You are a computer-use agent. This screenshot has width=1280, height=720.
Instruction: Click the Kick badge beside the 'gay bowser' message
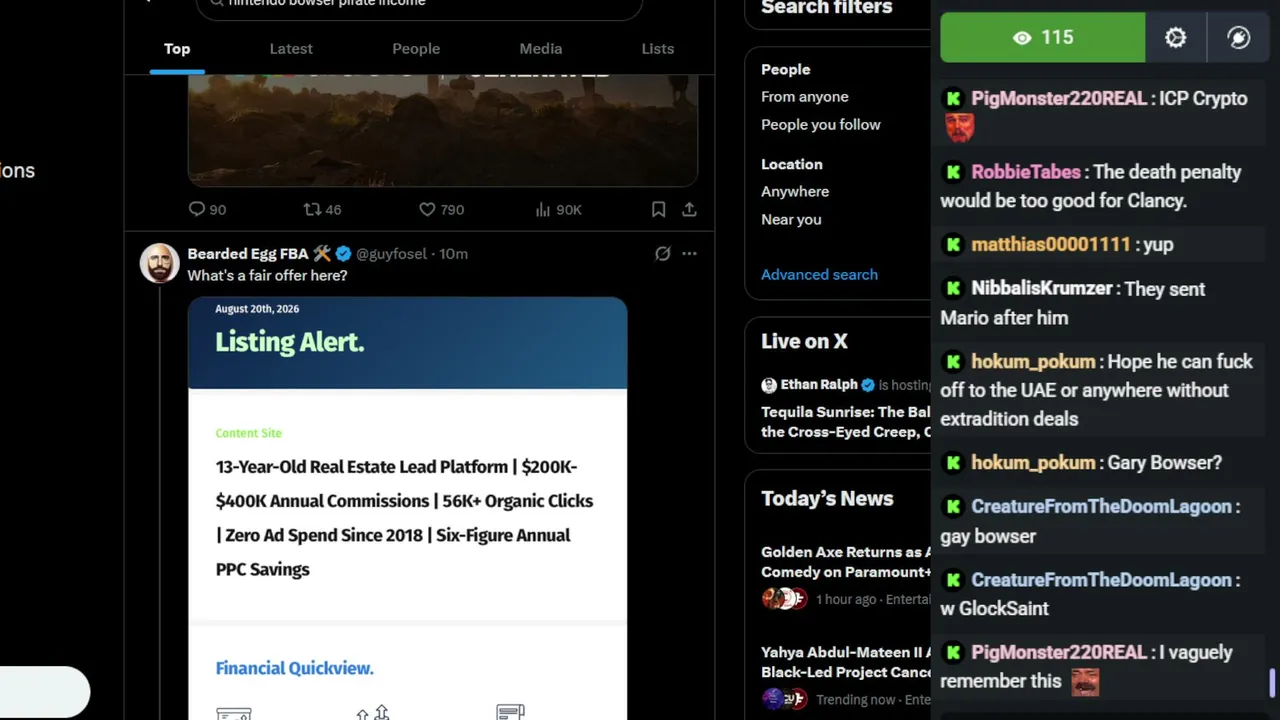coord(953,506)
